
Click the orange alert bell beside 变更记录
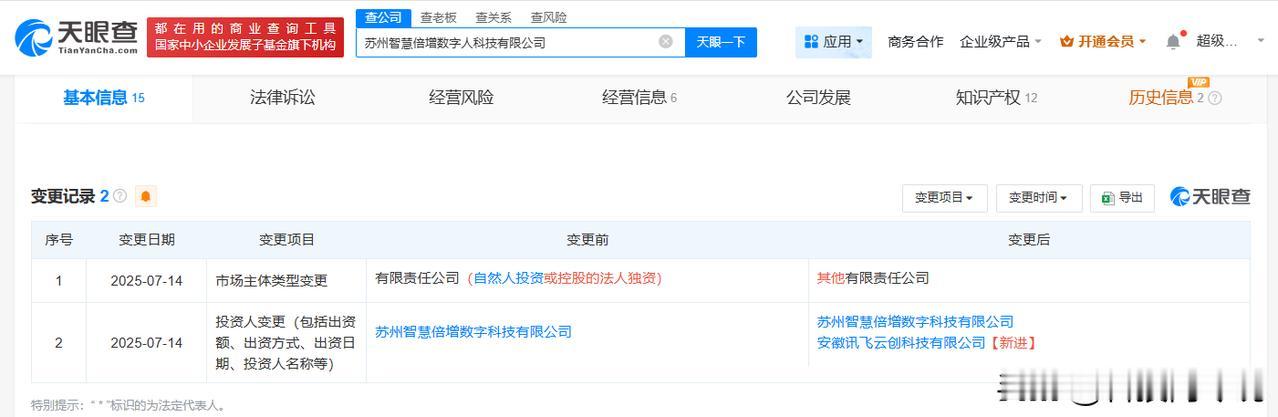pyautogui.click(x=146, y=196)
